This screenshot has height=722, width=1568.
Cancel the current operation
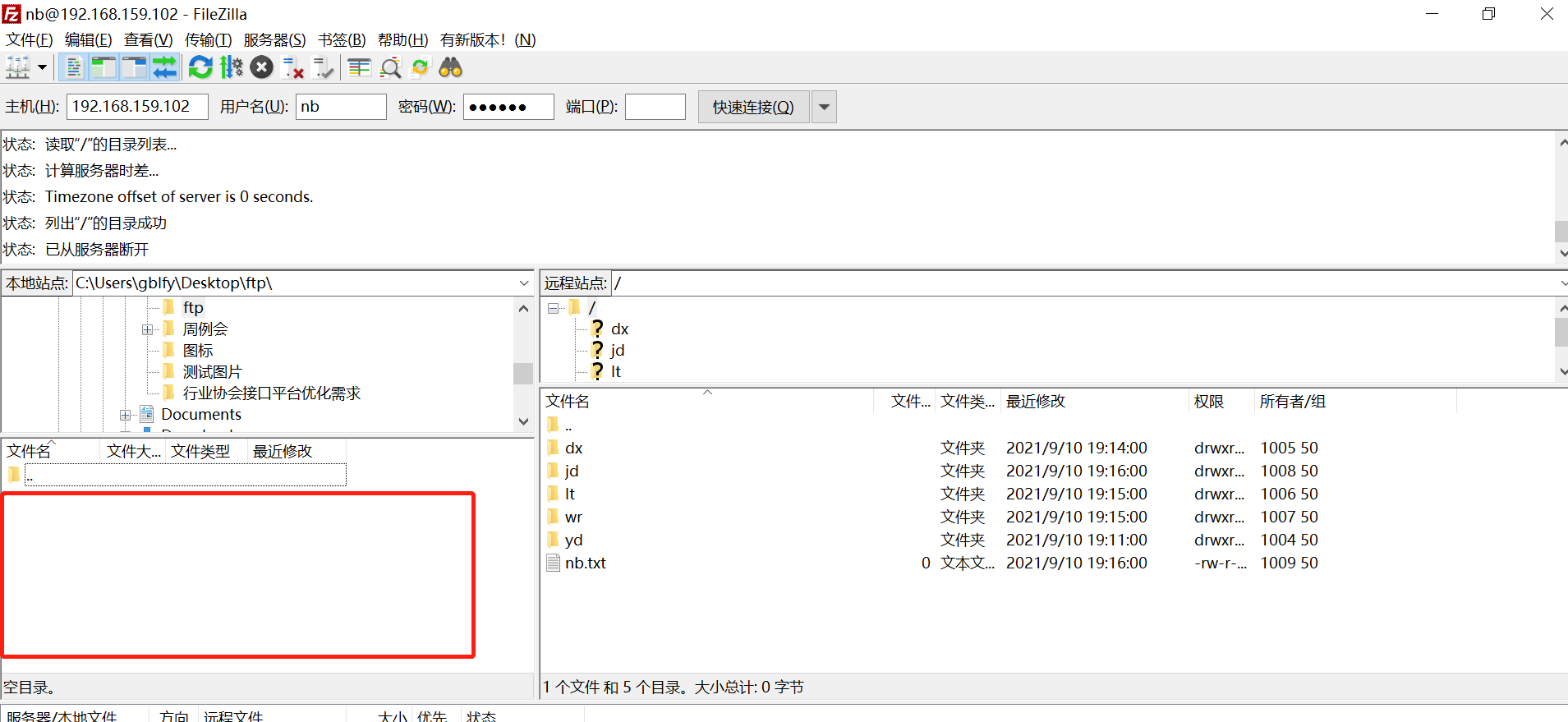point(262,67)
